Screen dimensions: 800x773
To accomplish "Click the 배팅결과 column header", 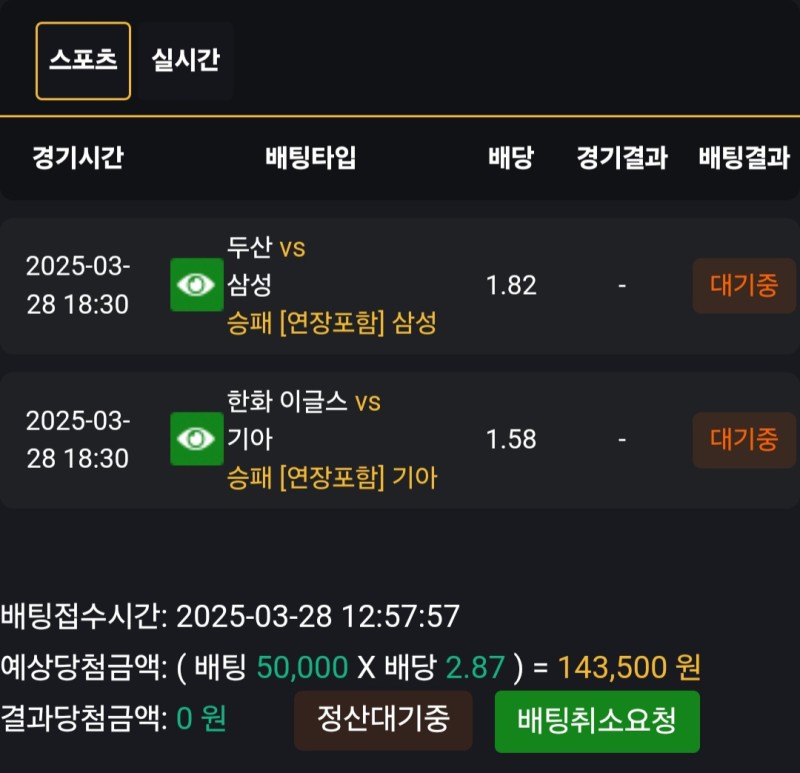I will tap(743, 157).
